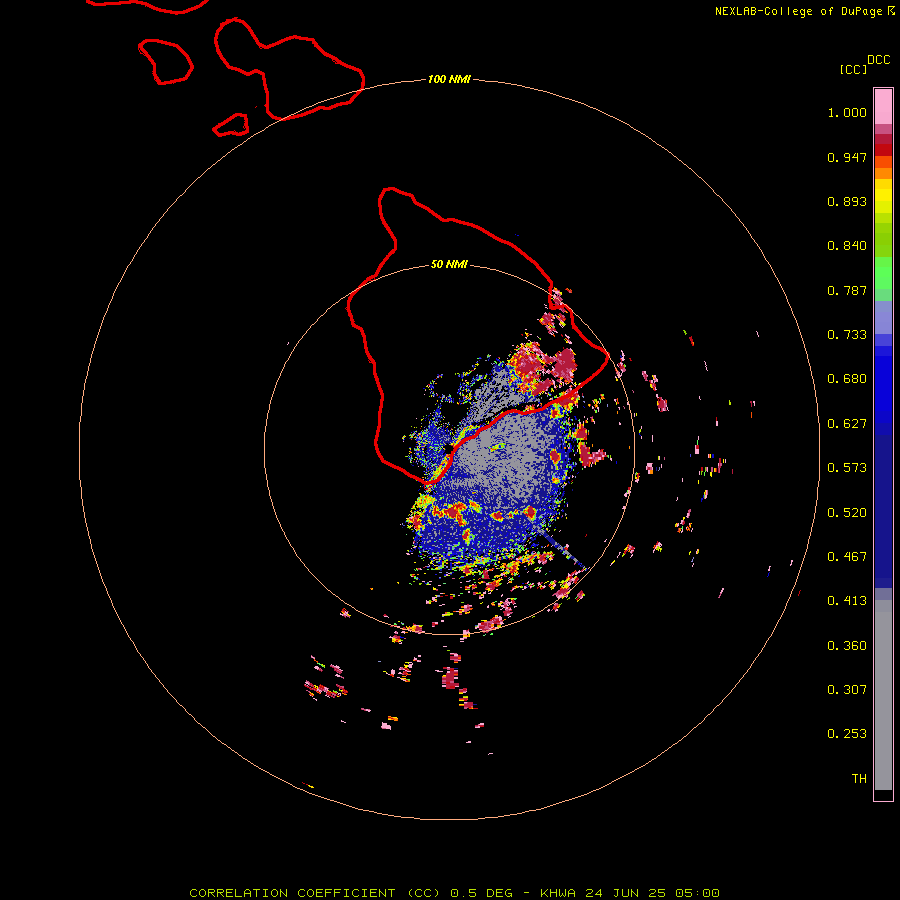Image resolution: width=900 pixels, height=900 pixels.
Task: Click the DCC label above color scale
Action: tap(878, 60)
